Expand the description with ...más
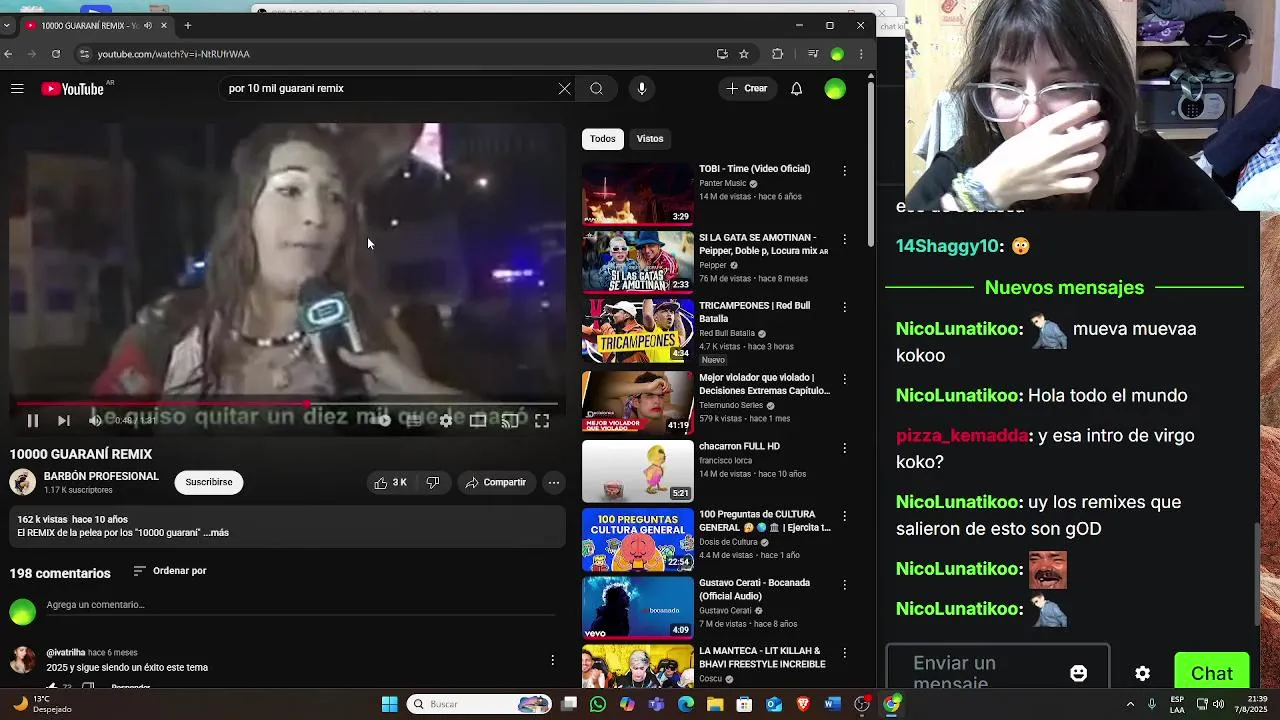This screenshot has height=720, width=1280. click(217, 533)
